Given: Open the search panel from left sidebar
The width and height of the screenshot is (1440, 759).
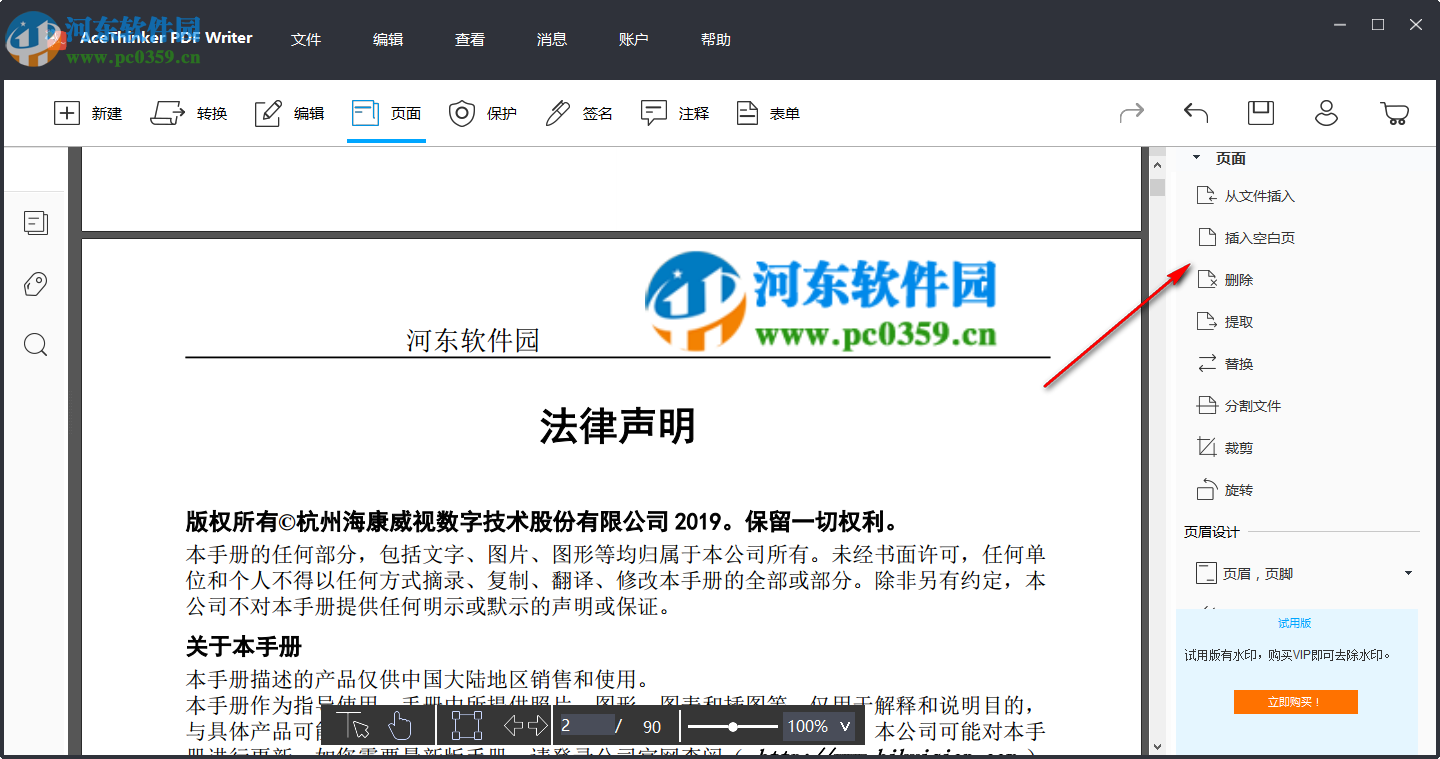Looking at the screenshot, I should [36, 344].
